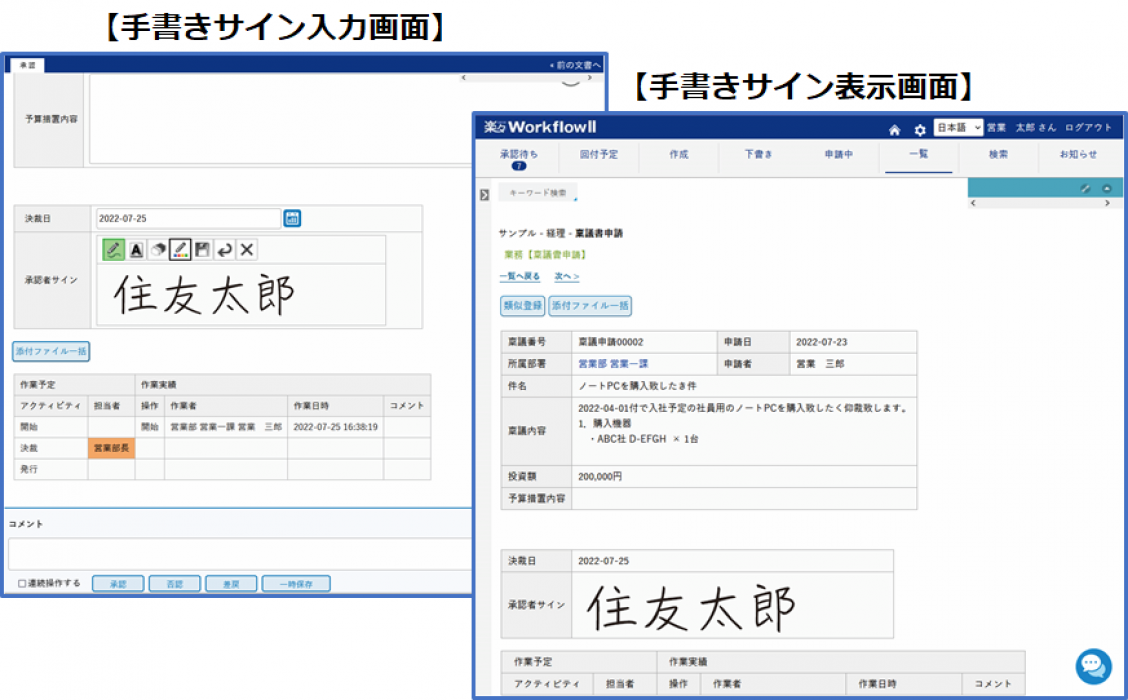Click the ノートPCを購入致したき件 subject cell

coord(744,386)
